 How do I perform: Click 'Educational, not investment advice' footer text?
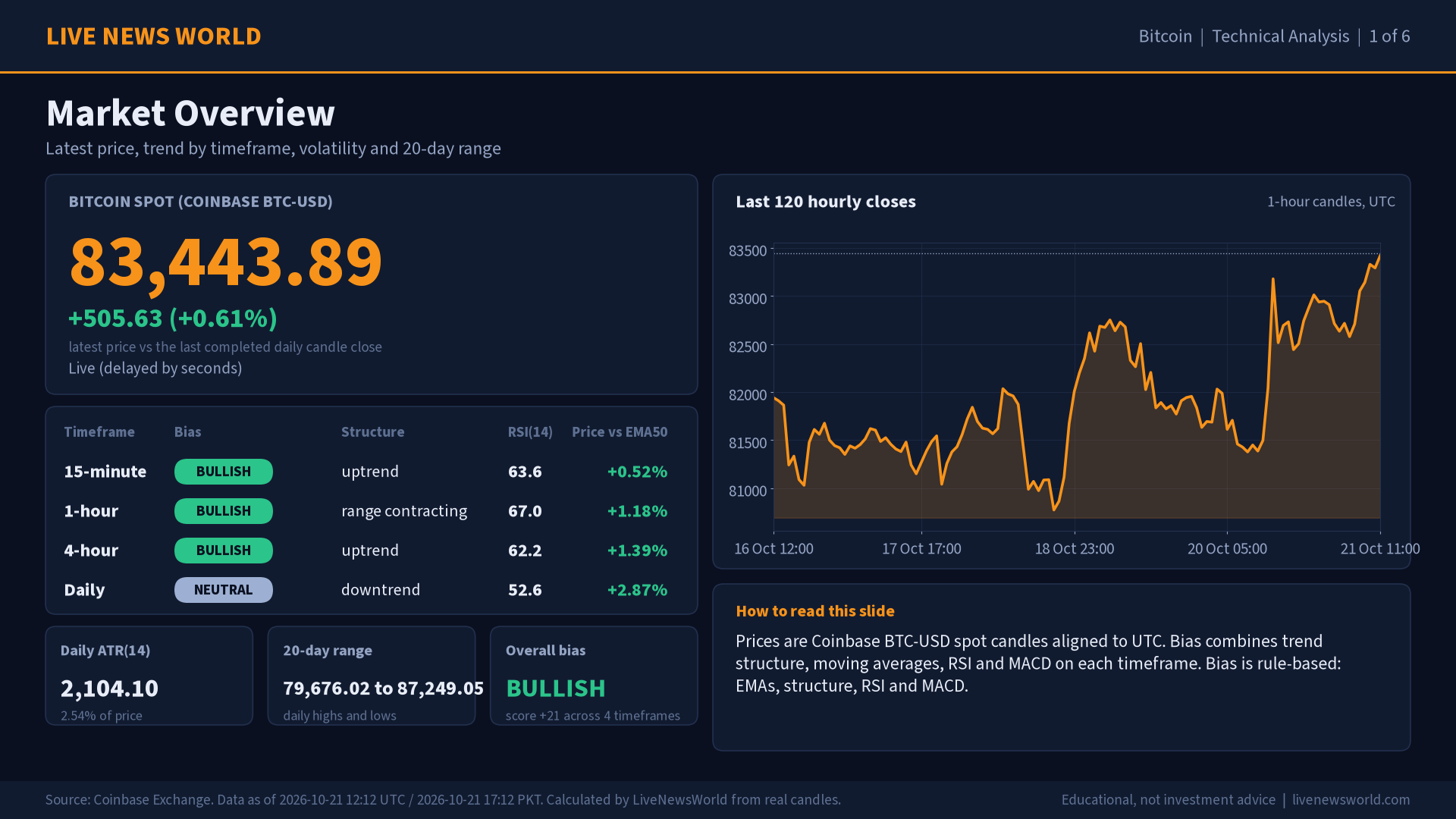click(1168, 800)
